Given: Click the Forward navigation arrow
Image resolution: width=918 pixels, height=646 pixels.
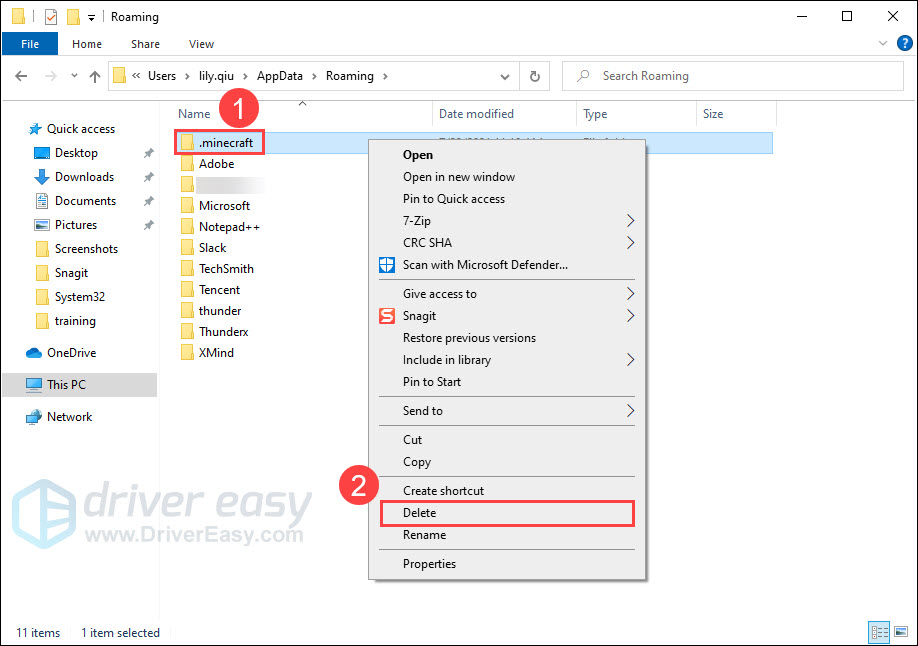Looking at the screenshot, I should (x=51, y=76).
